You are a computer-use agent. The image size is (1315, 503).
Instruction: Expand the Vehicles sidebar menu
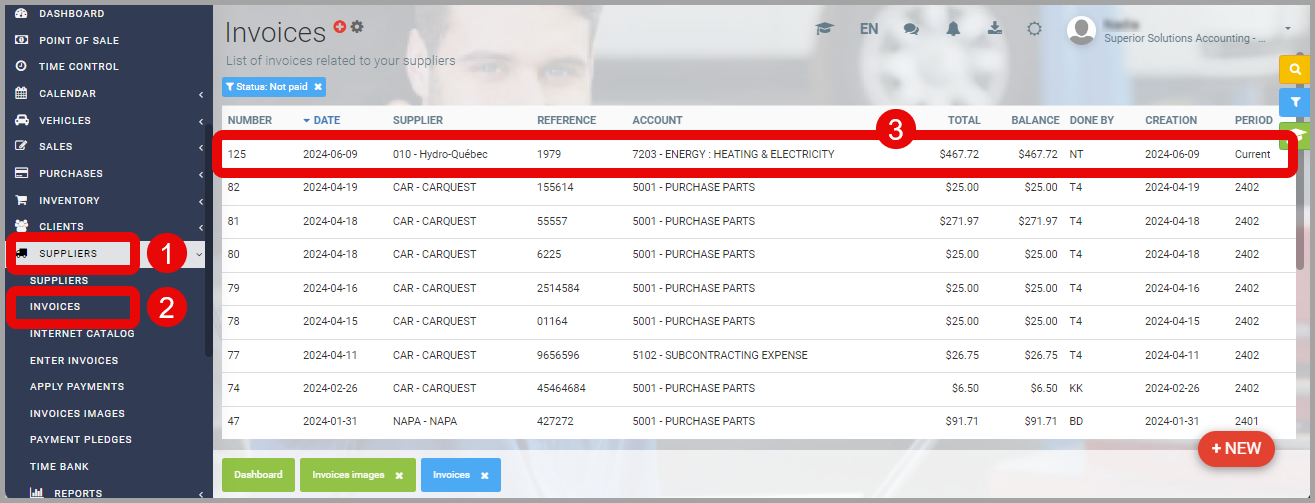tap(108, 120)
